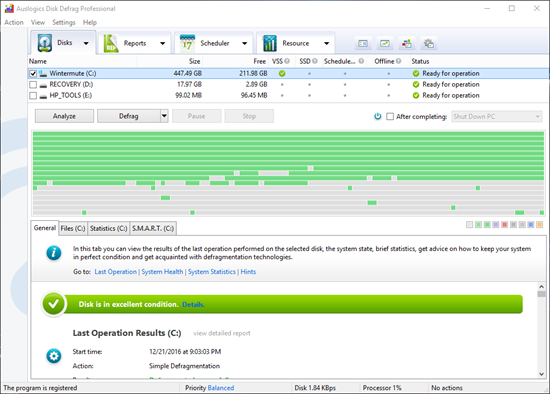Click Wintermute (C:) drive icon
The height and width of the screenshot is (394, 550).
point(43,73)
